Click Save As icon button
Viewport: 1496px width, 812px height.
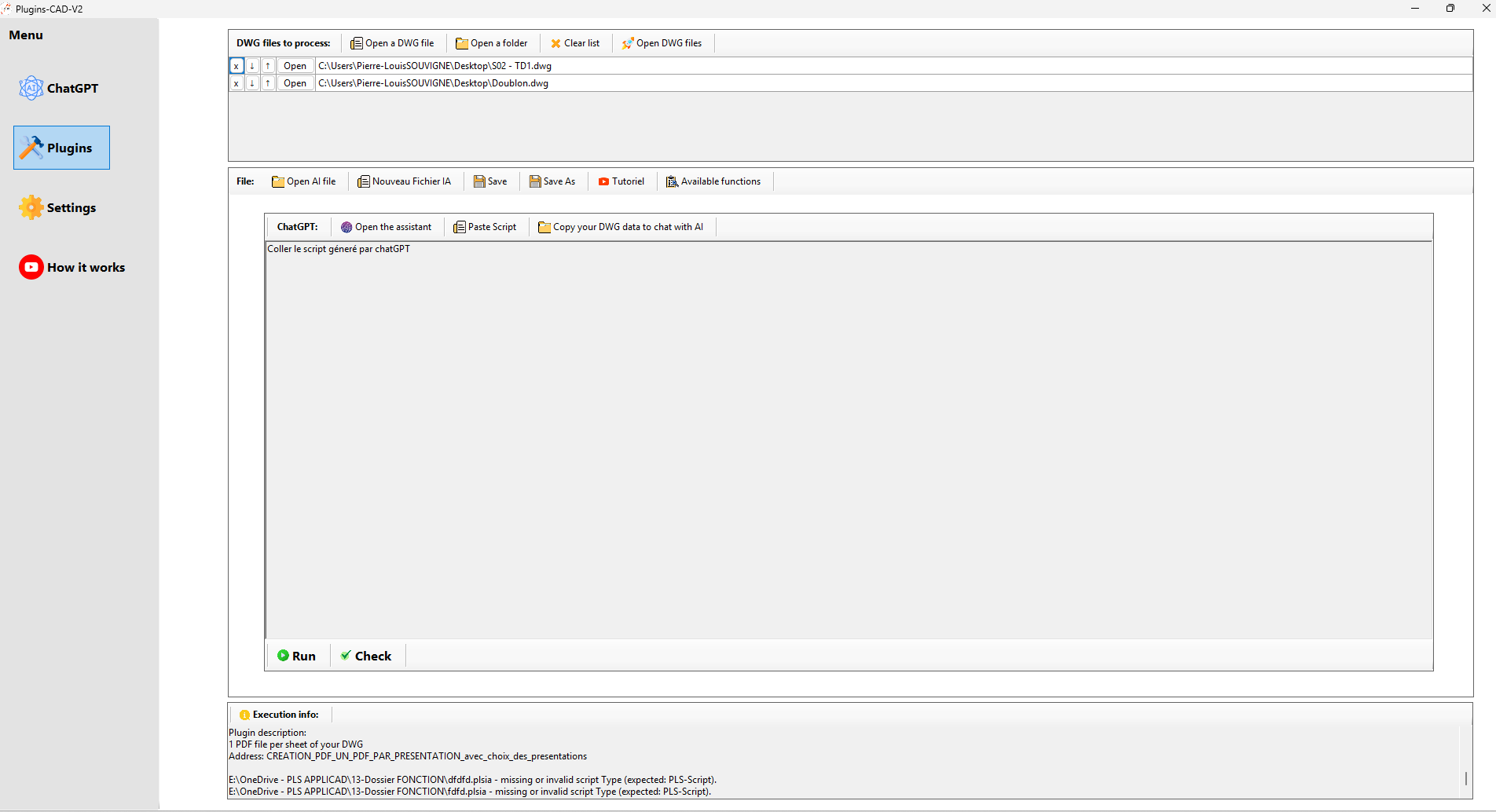552,181
